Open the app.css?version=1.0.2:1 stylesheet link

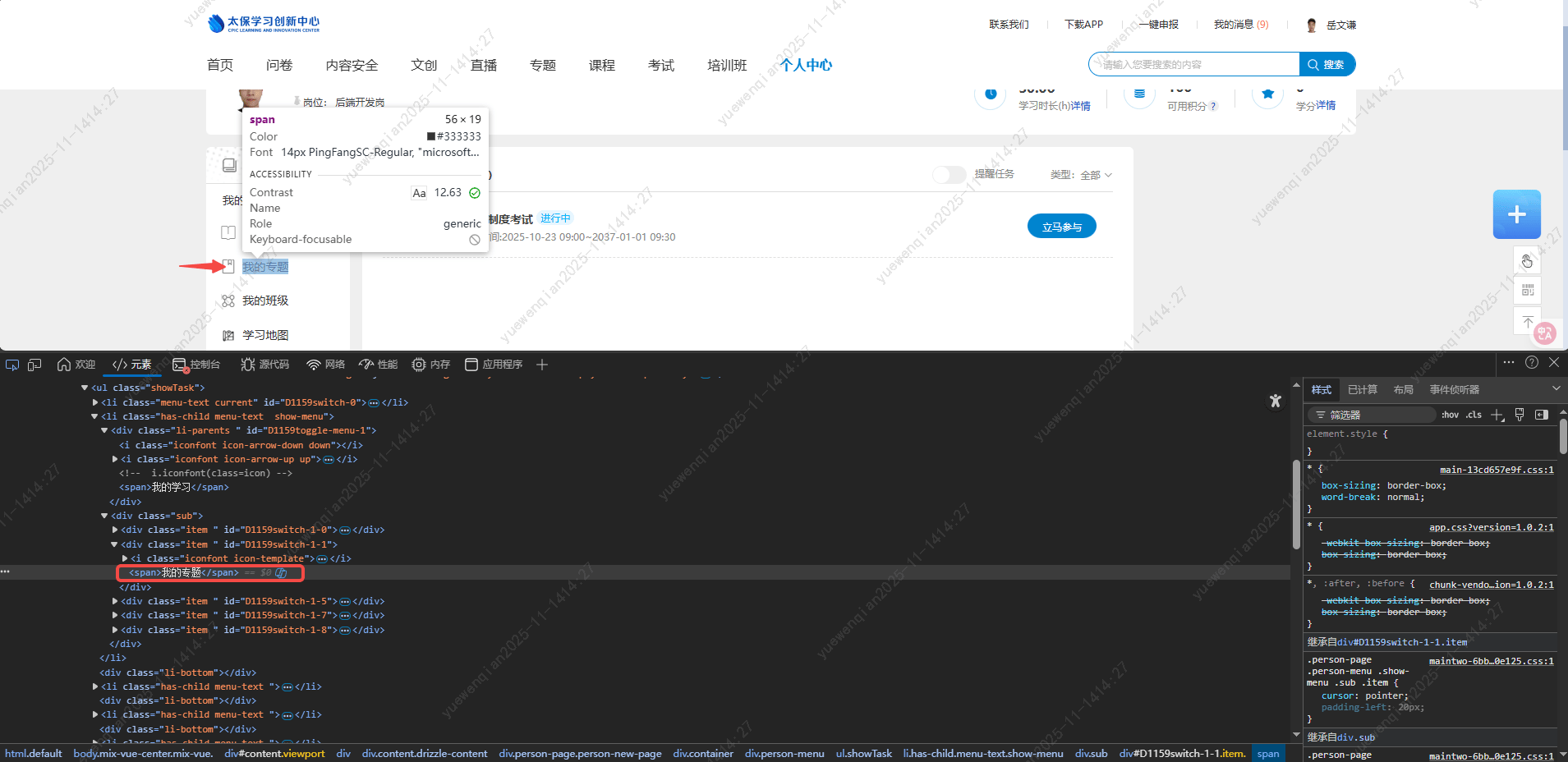click(1492, 527)
